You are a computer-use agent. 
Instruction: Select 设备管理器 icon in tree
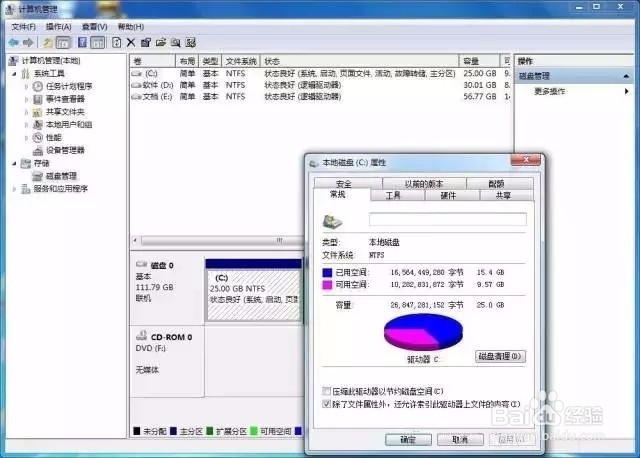coord(38,150)
